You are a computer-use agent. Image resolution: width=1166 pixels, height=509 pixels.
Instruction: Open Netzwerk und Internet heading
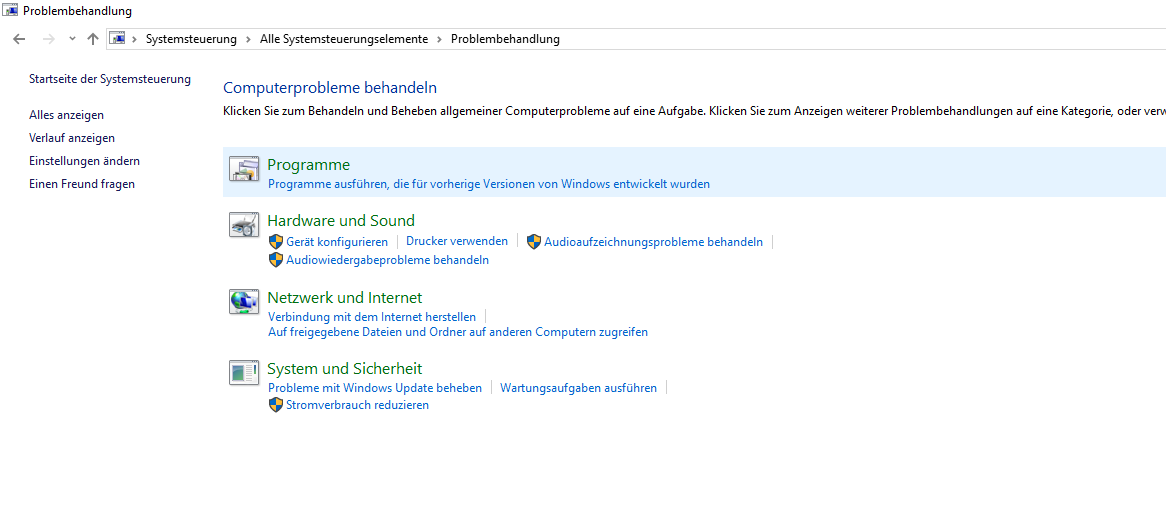(x=344, y=298)
